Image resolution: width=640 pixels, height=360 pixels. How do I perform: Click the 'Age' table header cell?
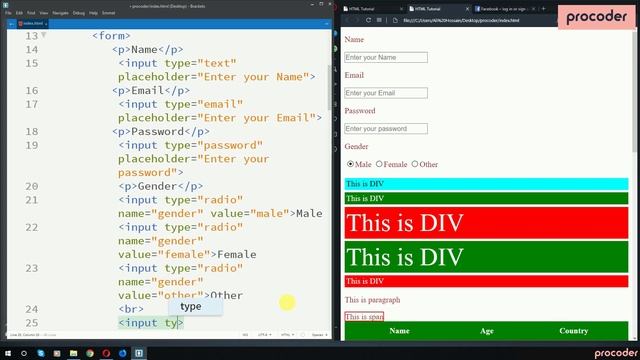(487, 331)
